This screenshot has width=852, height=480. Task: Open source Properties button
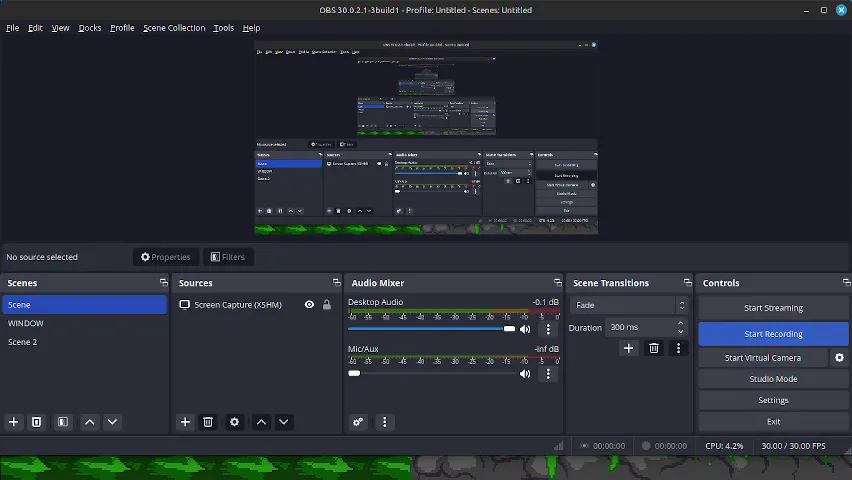click(x=166, y=257)
